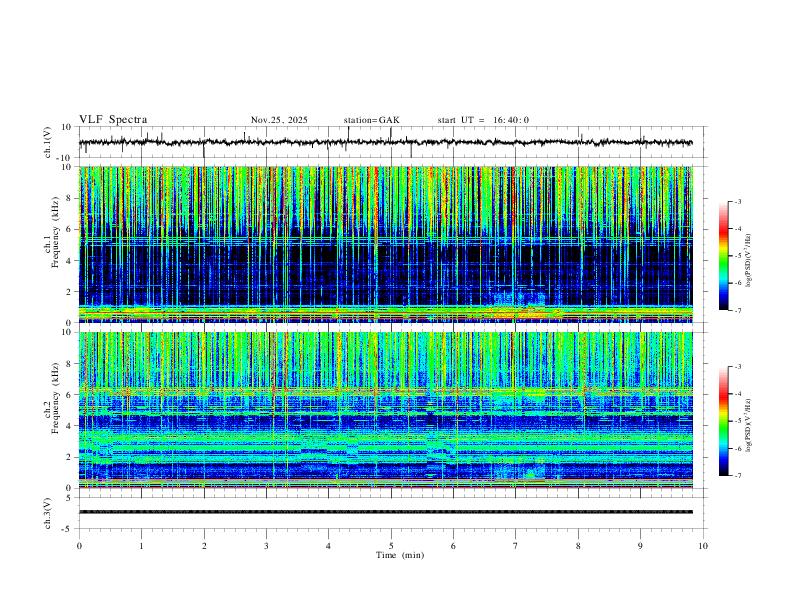Screen dimensions: 792x612
Task: Click the ch.1 color bar "log(PSD)(V²/Hz)" label
Action: coord(749,261)
